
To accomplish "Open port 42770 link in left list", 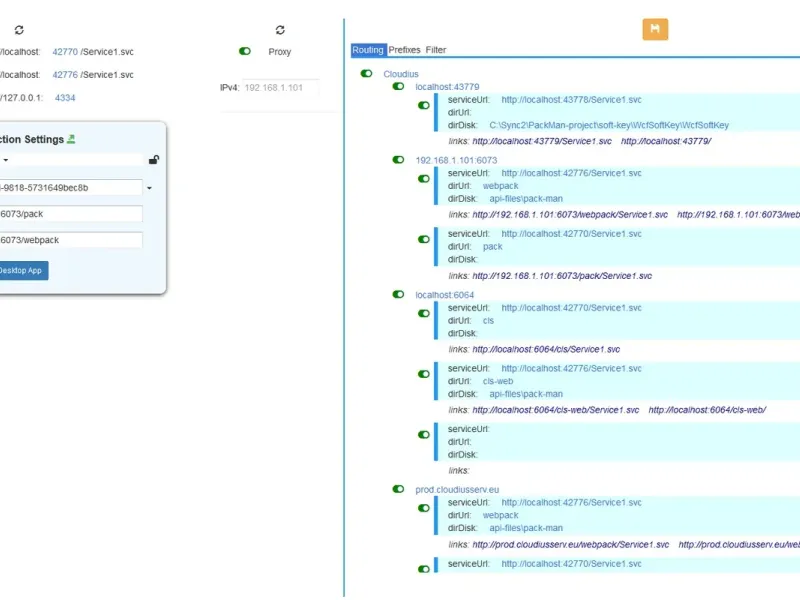I will coord(65,52).
